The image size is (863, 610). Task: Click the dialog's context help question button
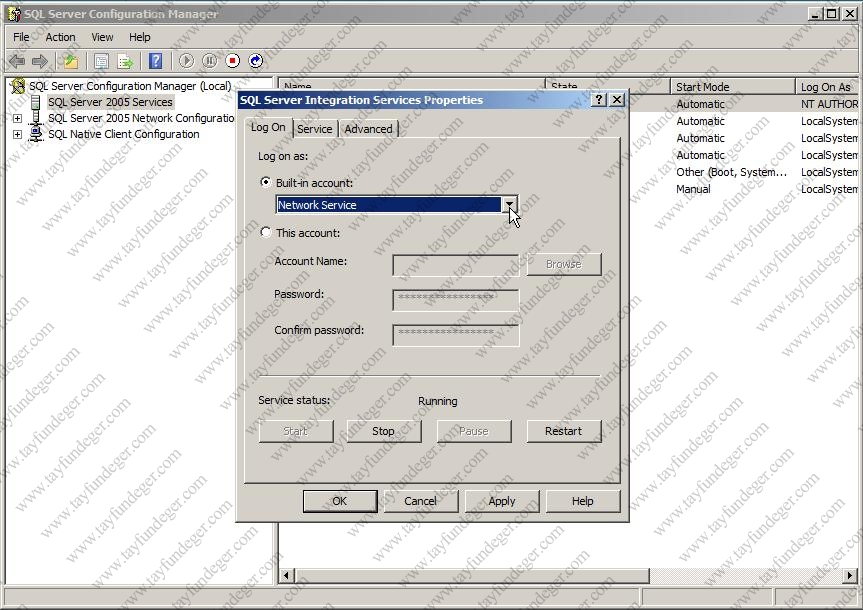click(599, 100)
